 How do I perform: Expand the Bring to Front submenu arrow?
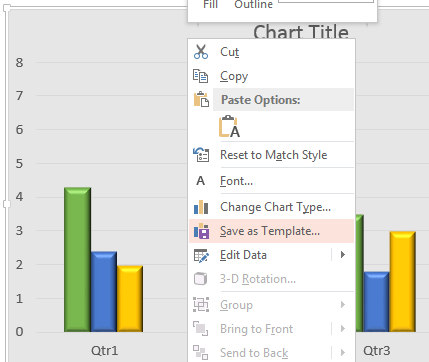click(x=343, y=329)
